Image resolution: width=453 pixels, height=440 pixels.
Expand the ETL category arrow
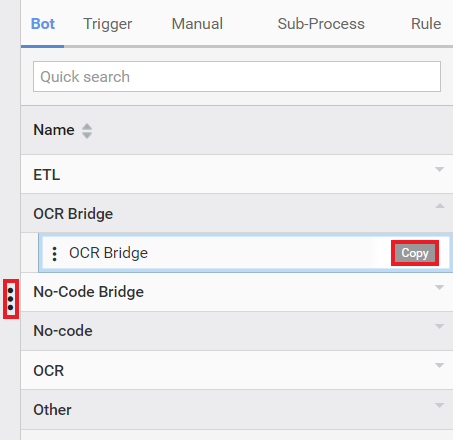(x=440, y=170)
